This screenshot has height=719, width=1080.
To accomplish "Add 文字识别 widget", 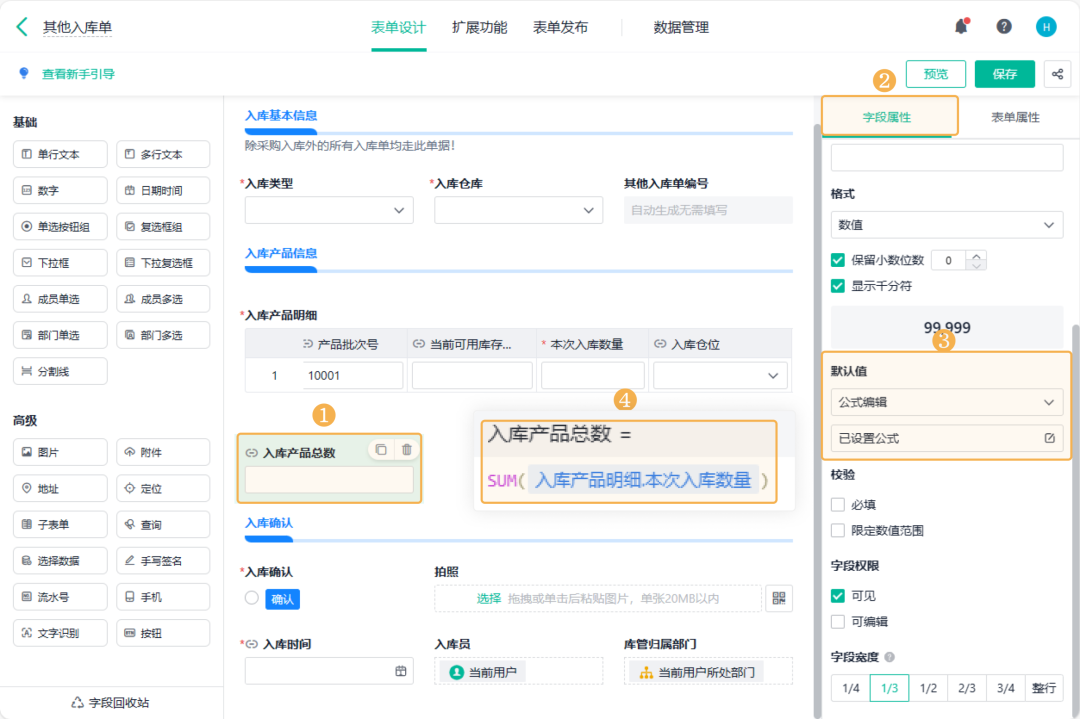I will click(60, 633).
